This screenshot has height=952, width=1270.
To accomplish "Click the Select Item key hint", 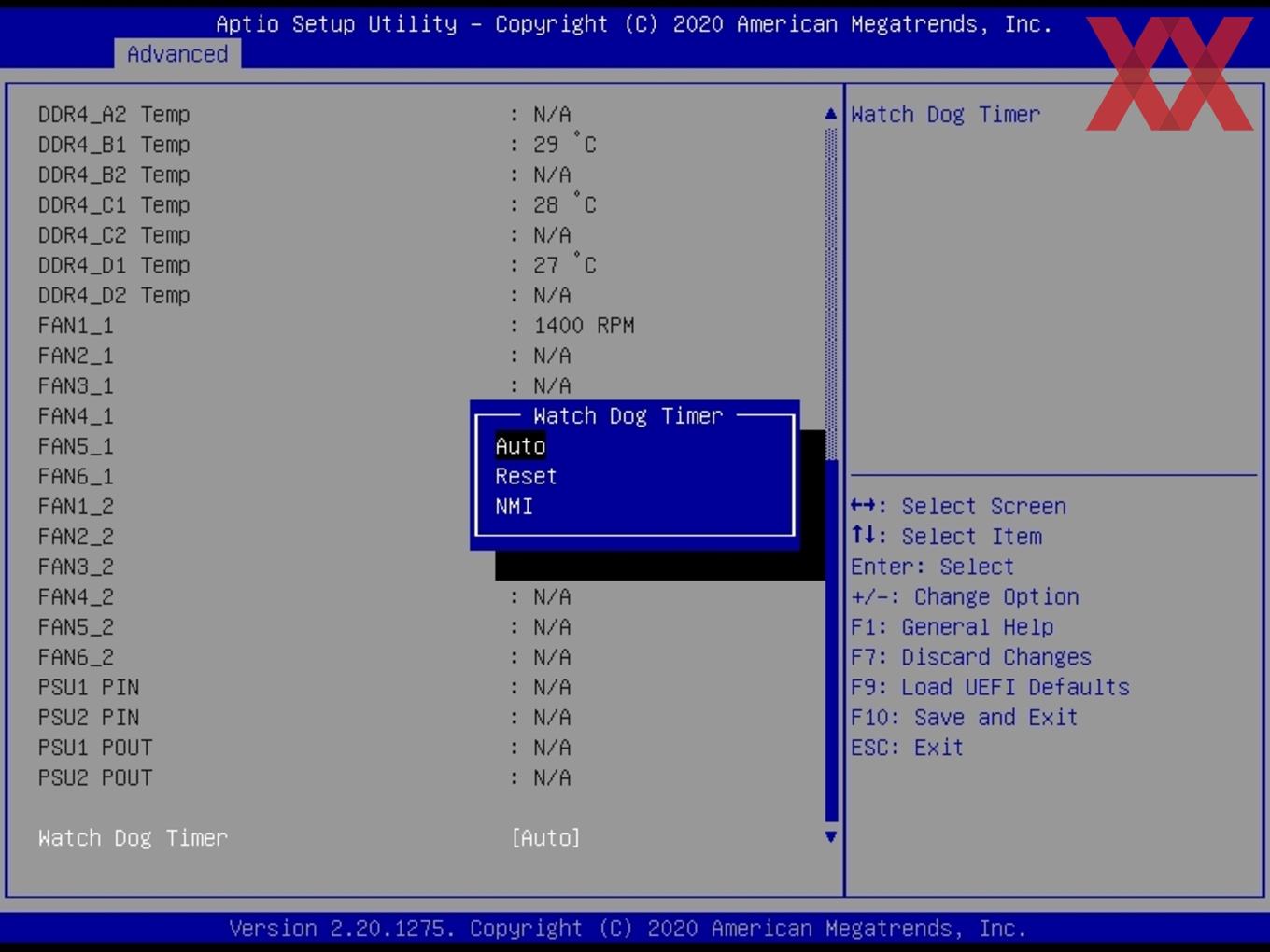I will point(946,537).
